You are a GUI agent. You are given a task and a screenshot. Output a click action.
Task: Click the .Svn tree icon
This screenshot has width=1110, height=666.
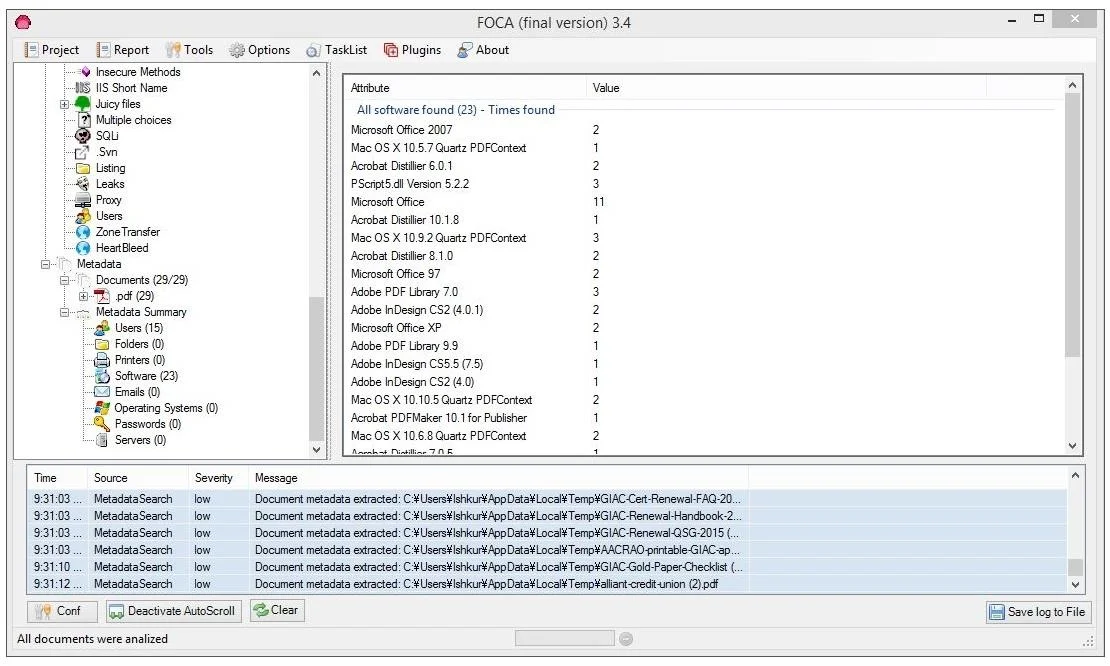click(x=82, y=152)
